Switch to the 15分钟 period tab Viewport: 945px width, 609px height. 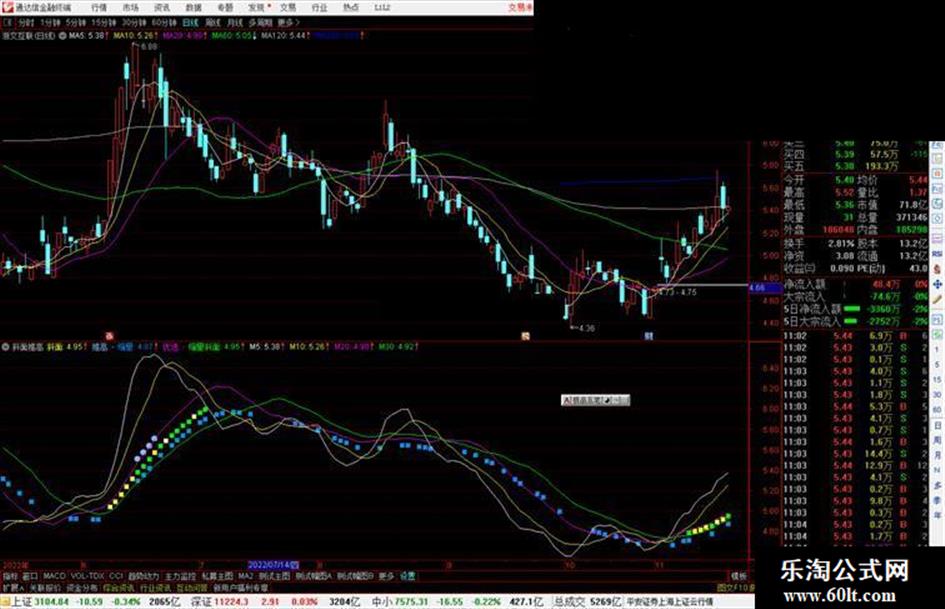coord(103,22)
